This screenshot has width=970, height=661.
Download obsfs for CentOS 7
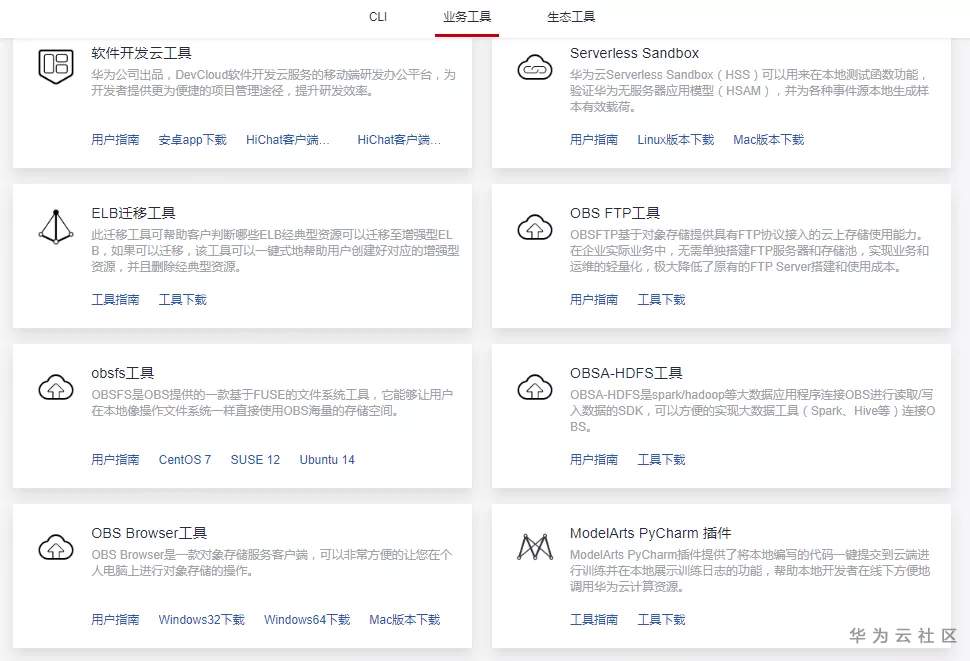185,460
